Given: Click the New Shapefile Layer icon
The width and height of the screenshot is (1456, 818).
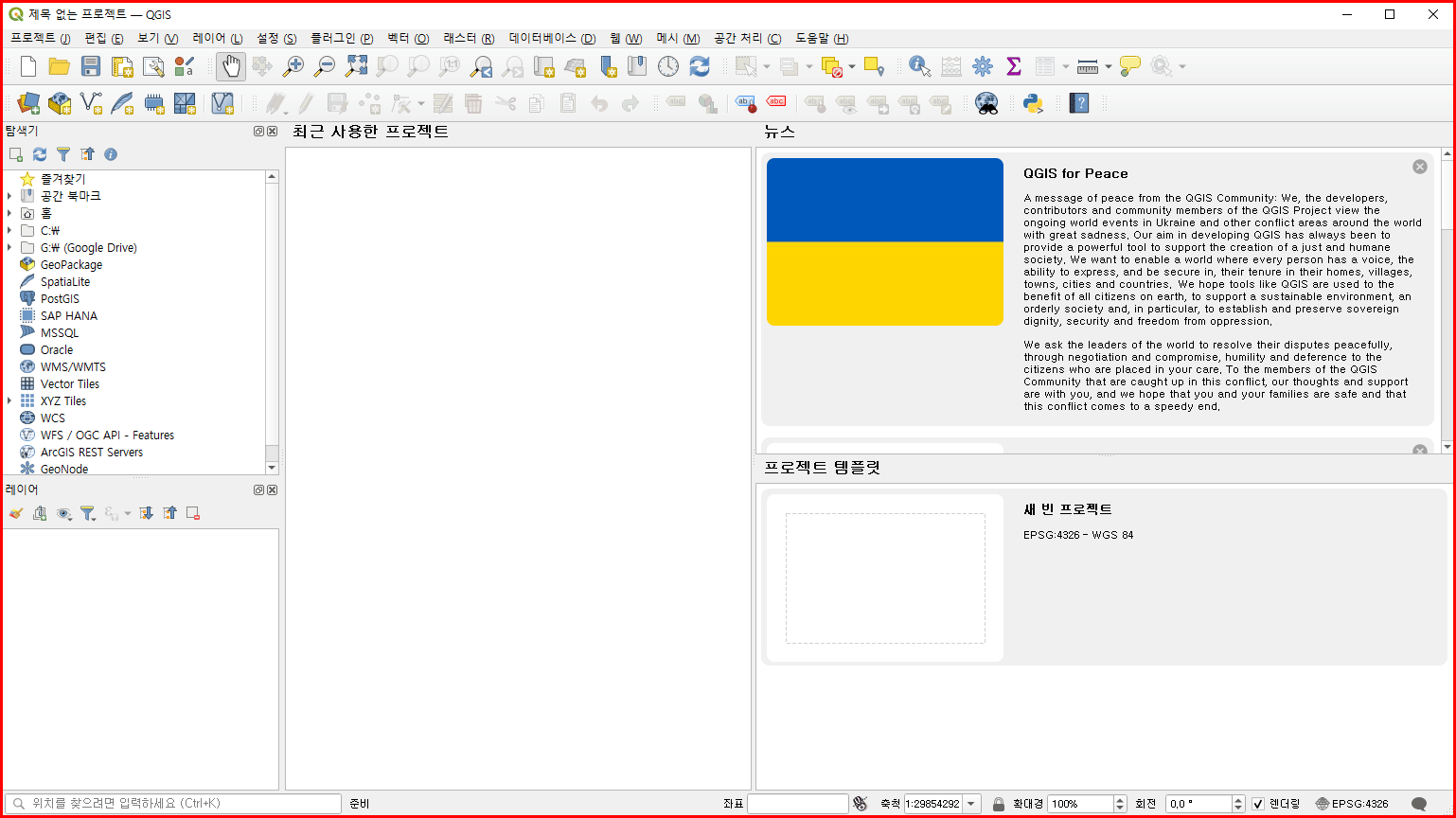Looking at the screenshot, I should coord(91,102).
